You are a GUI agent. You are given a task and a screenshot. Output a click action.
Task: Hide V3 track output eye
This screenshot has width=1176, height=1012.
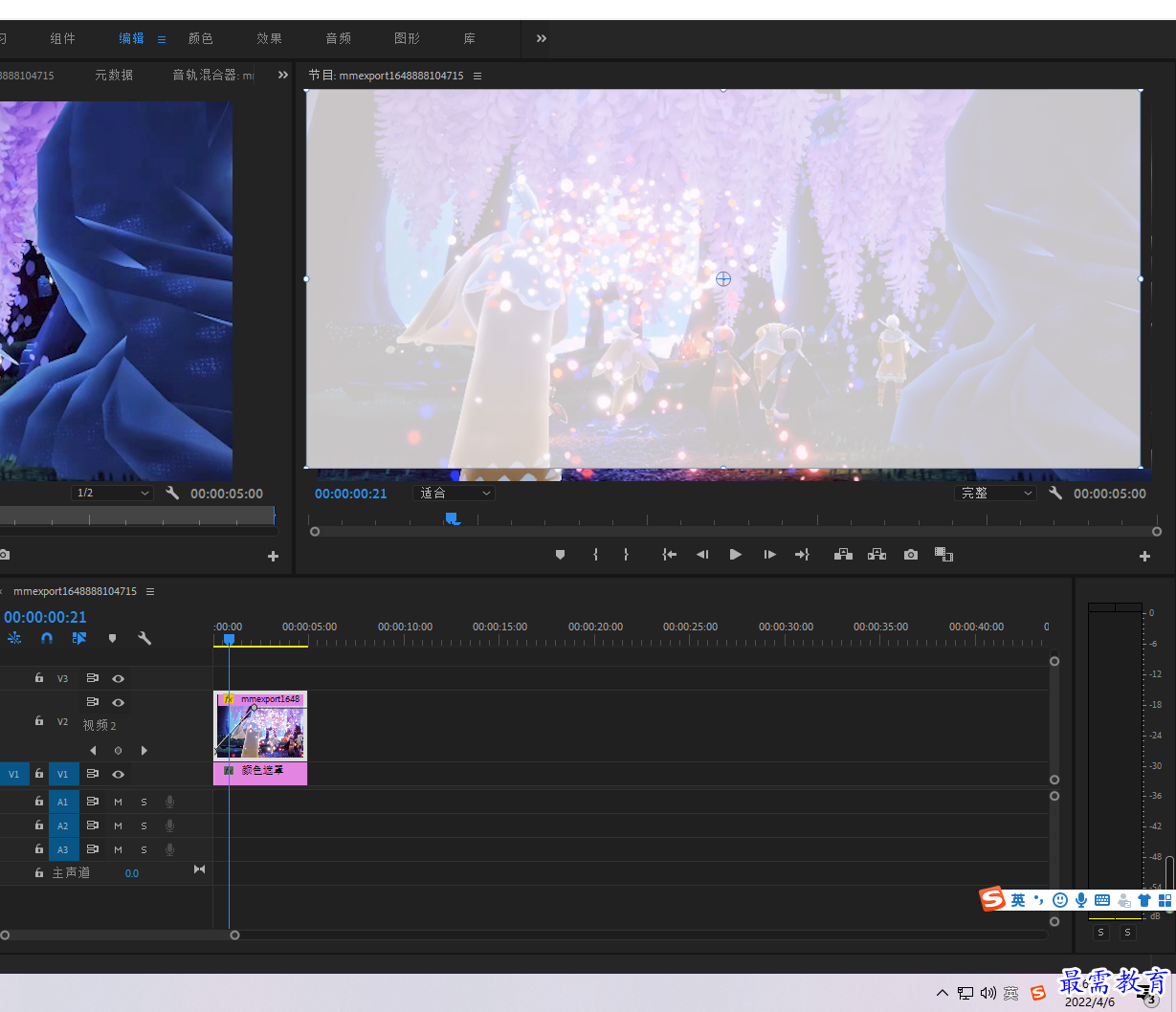tap(119, 678)
